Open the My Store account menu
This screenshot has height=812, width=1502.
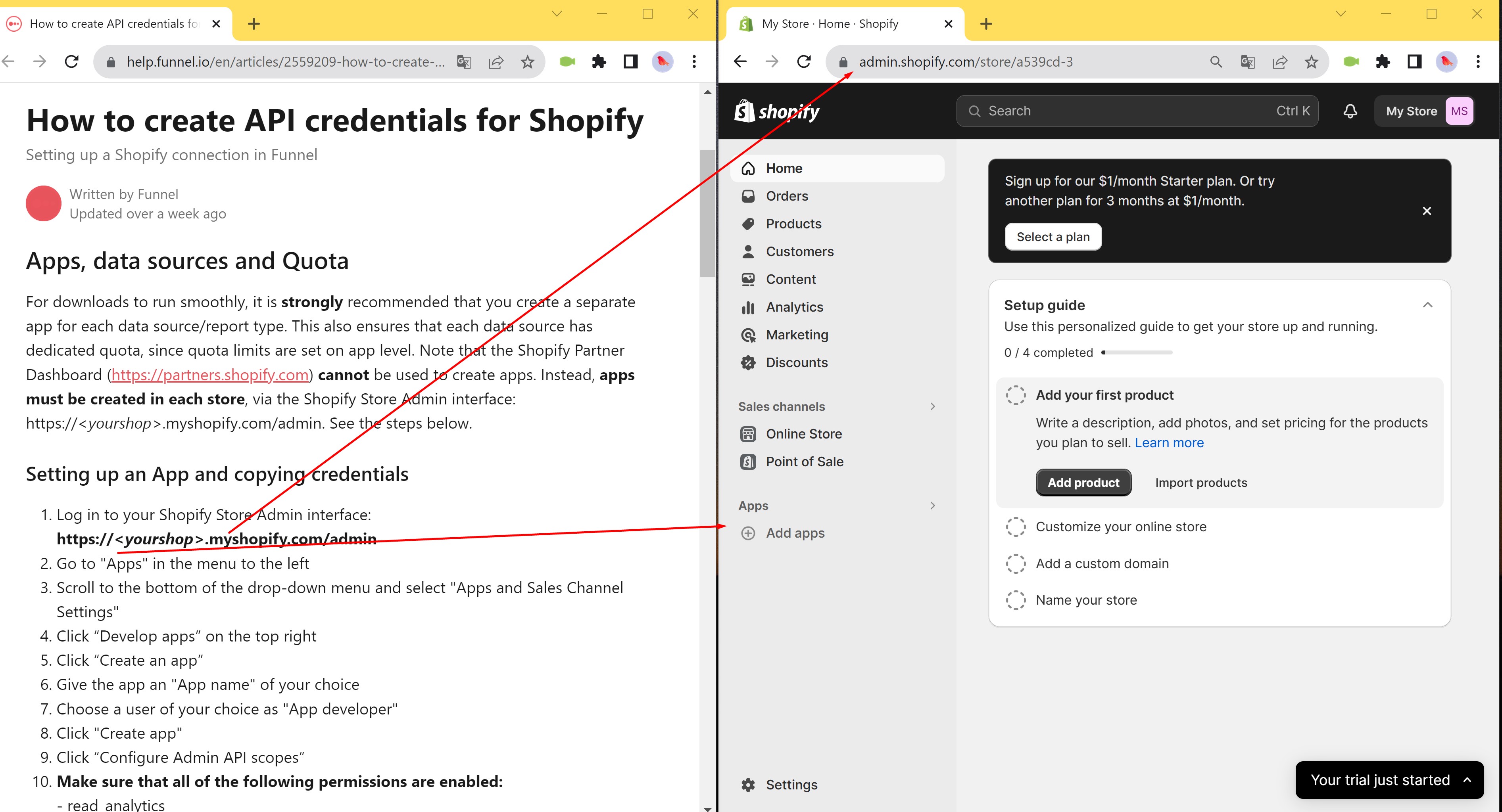click(x=1425, y=111)
